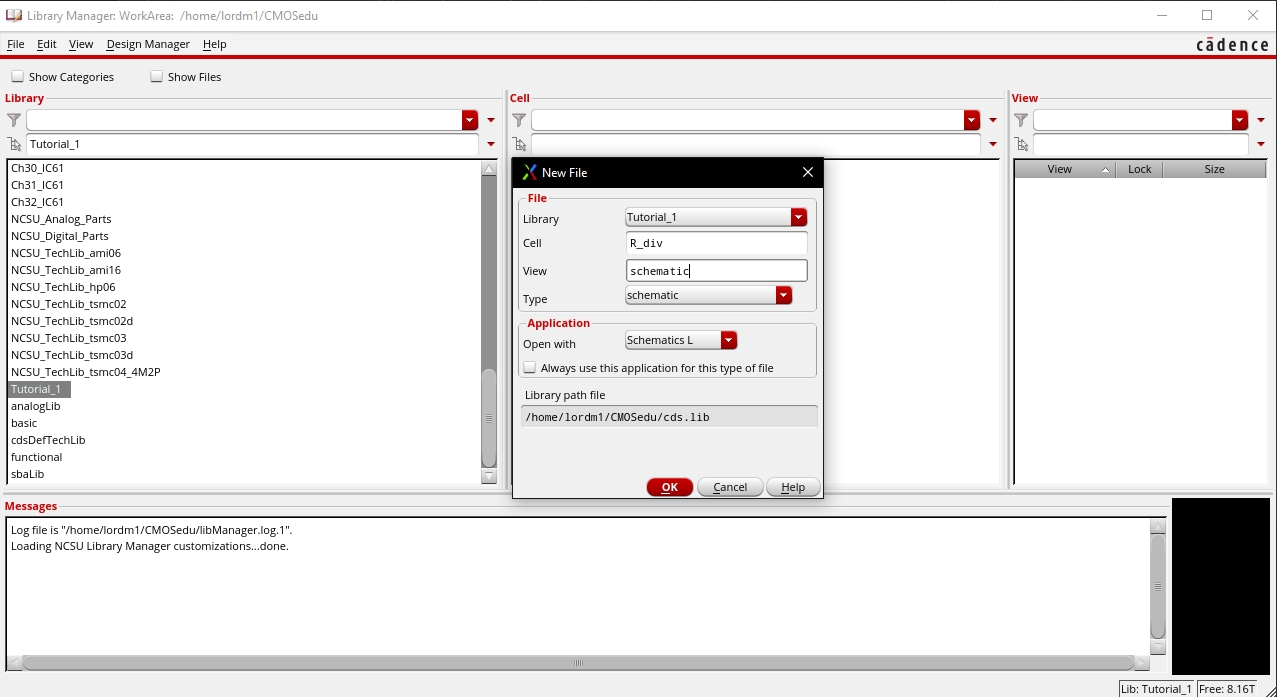
Task: Open Library filter history arrow
Action: coord(491,120)
